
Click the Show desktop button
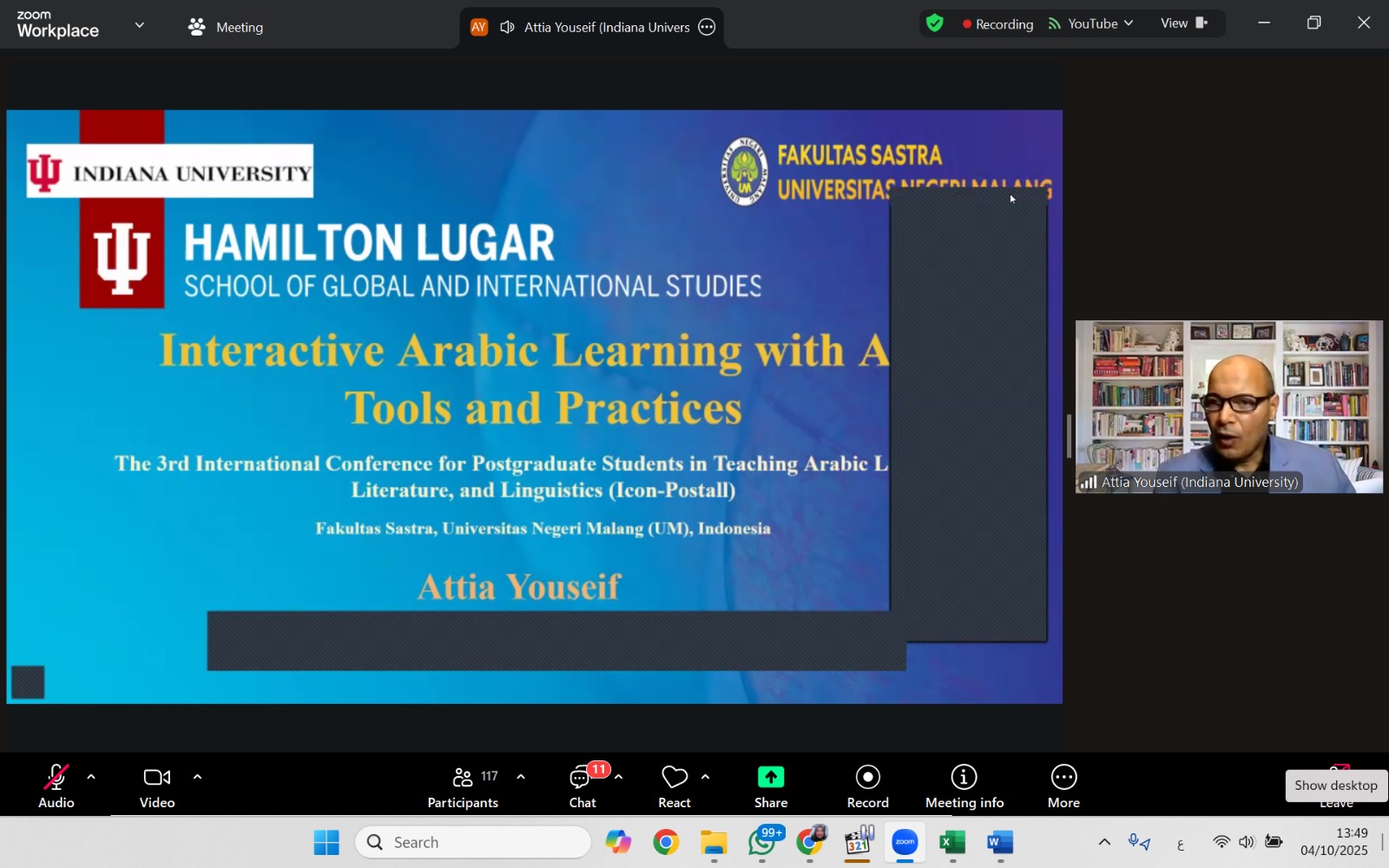click(1335, 786)
